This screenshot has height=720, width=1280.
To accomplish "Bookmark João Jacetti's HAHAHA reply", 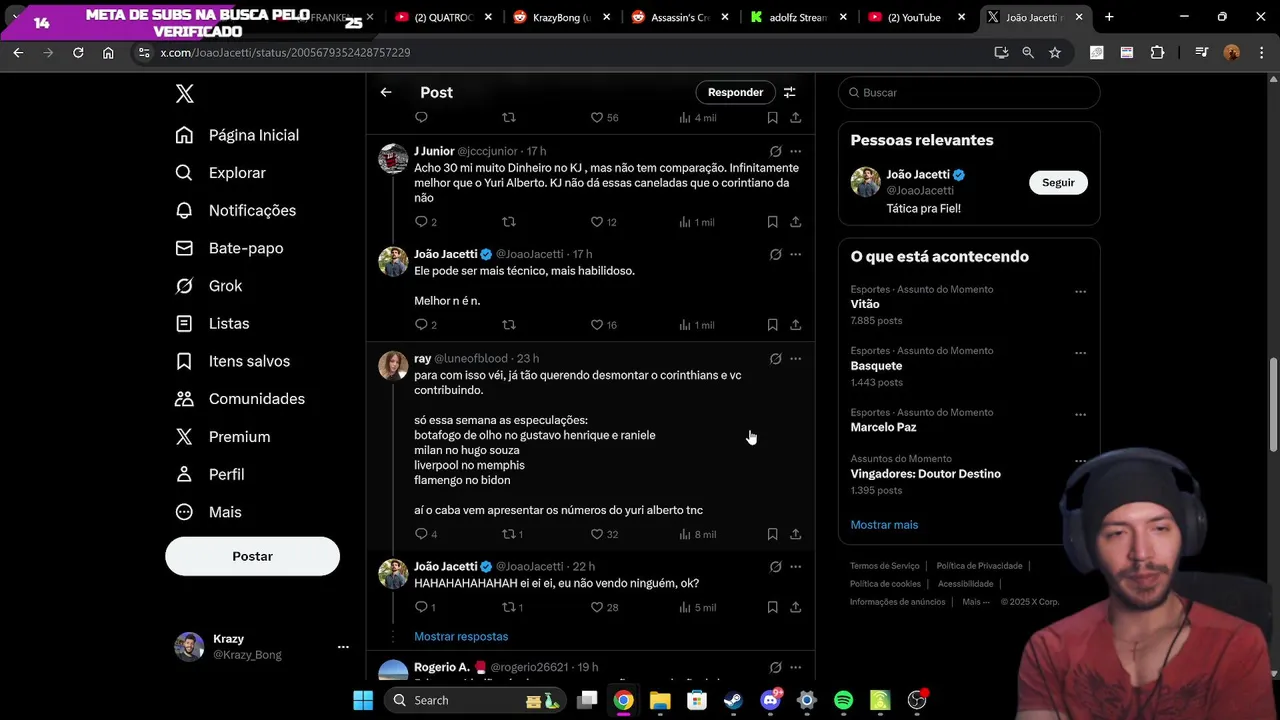I will click(x=772, y=607).
